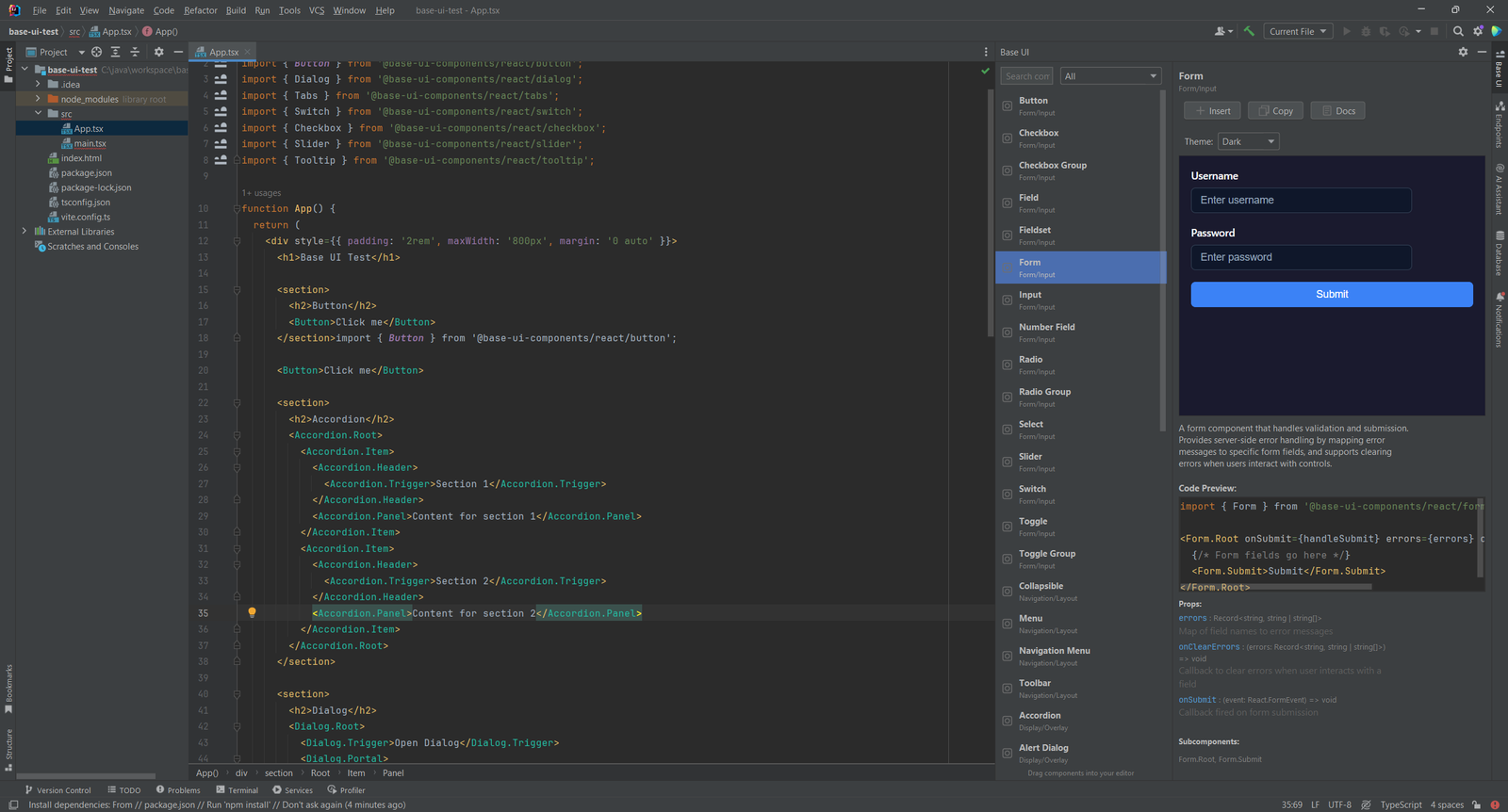Image resolution: width=1508 pixels, height=812 pixels.
Task: Open the VCS menu
Action: pos(317,10)
